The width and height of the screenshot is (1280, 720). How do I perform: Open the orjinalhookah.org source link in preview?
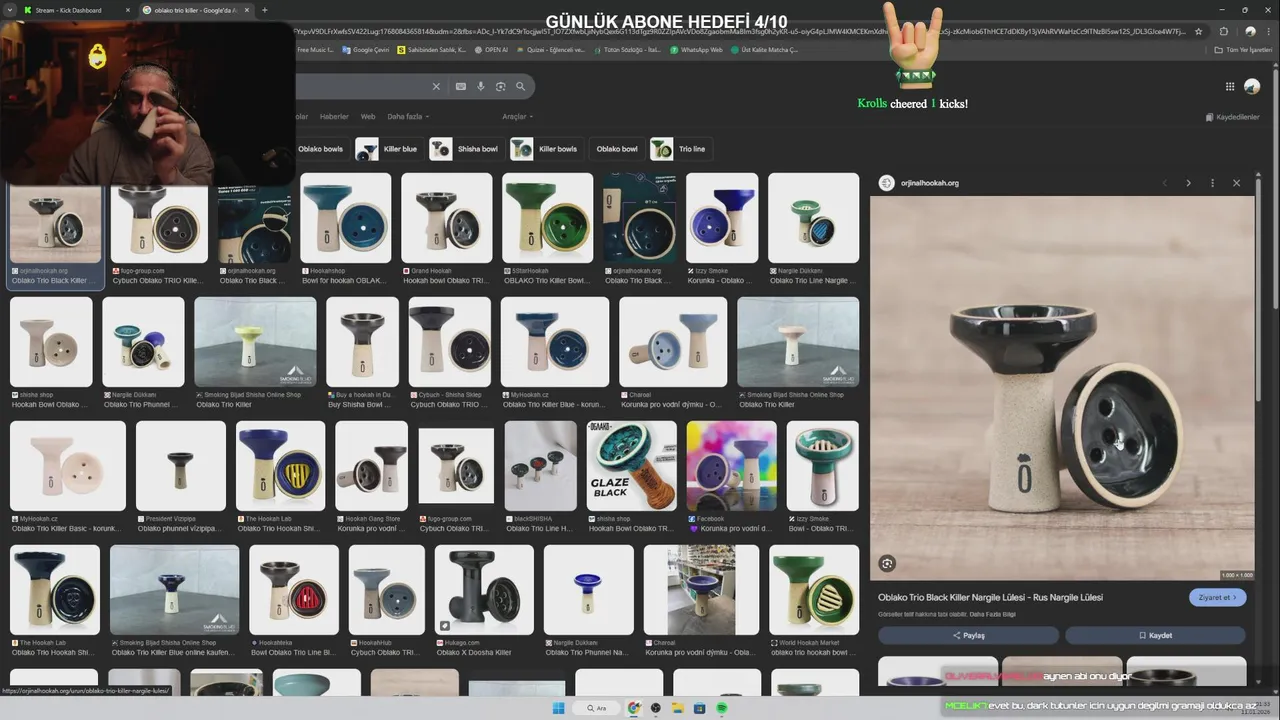tap(929, 183)
